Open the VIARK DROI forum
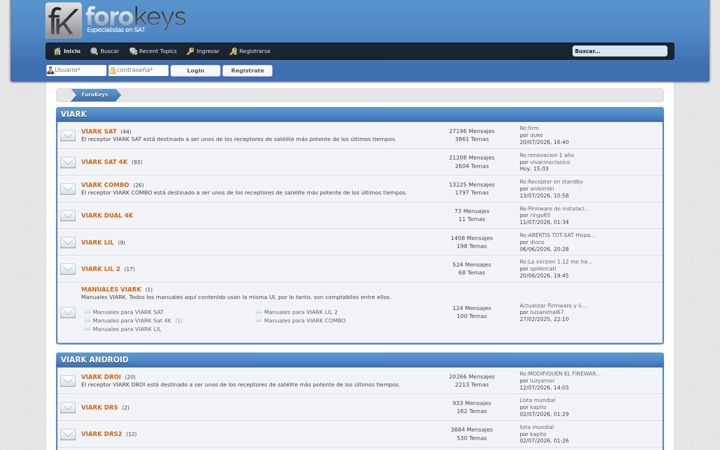 coord(101,377)
